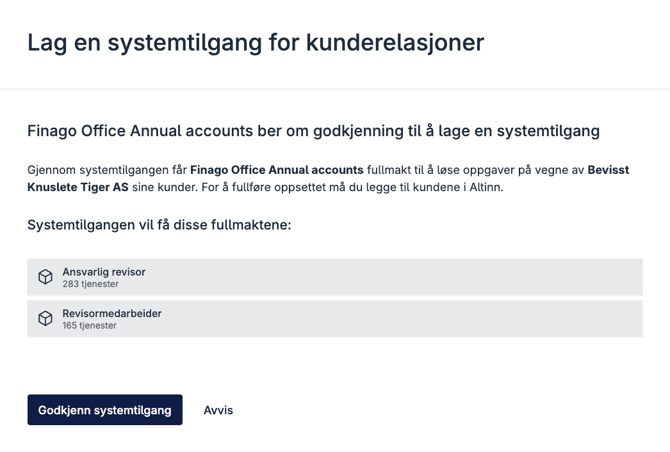The image size is (670, 452).
Task: Click bold 'Finago Office Annual accounts' in the paragraph
Action: [x=277, y=170]
